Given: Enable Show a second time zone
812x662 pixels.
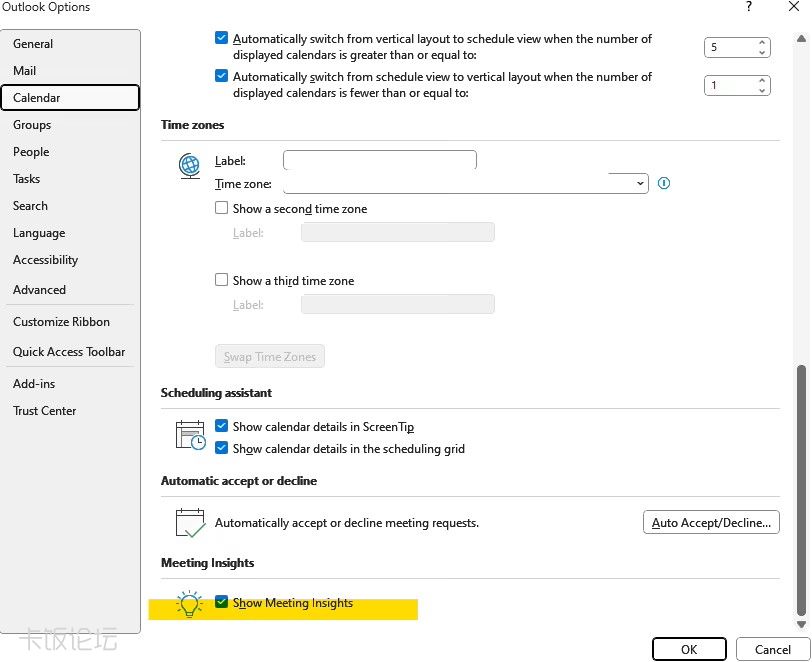Looking at the screenshot, I should [221, 208].
